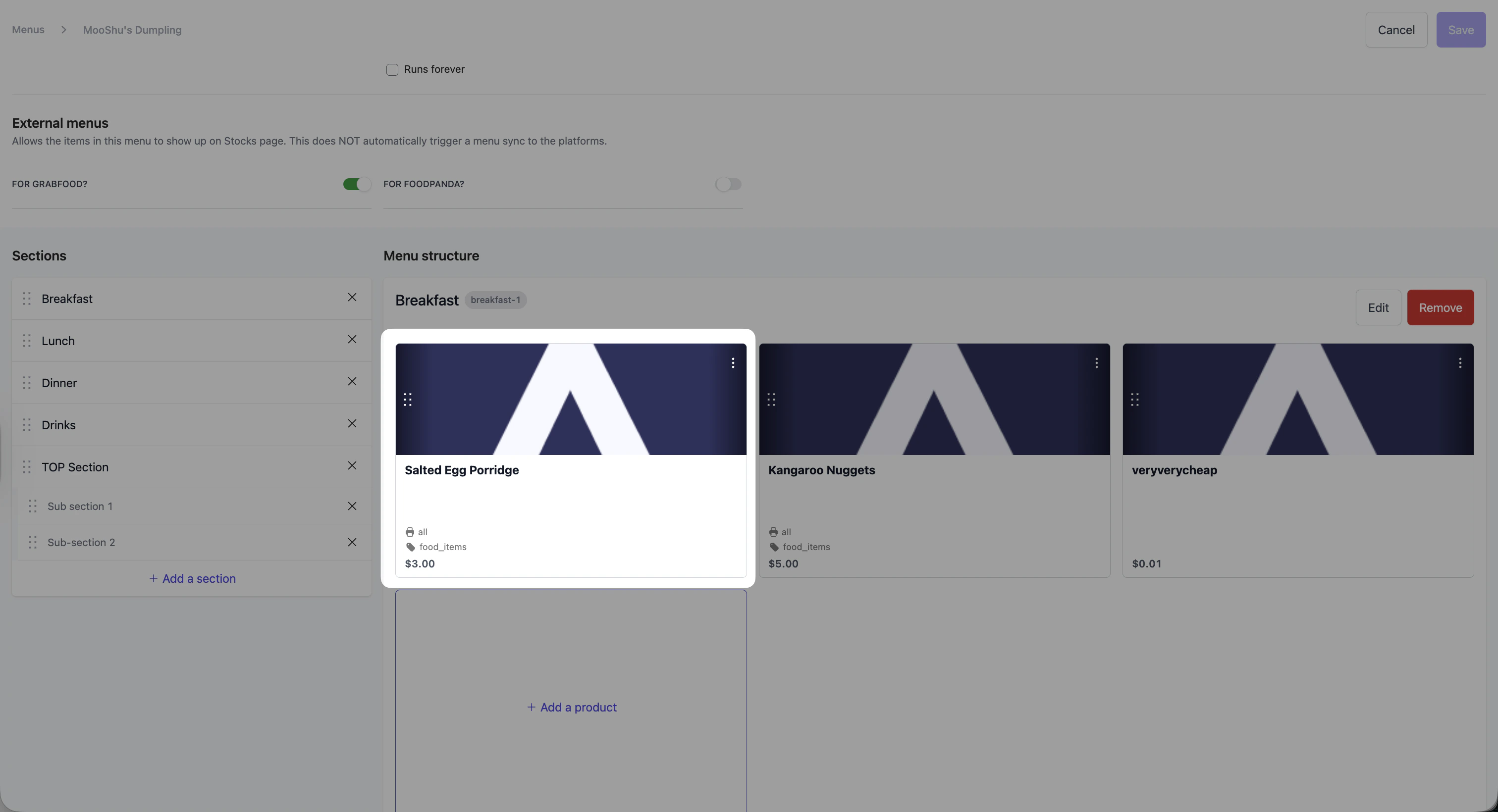Remove the TOP Section with X icon
Image resolution: width=1498 pixels, height=812 pixels.
(352, 466)
